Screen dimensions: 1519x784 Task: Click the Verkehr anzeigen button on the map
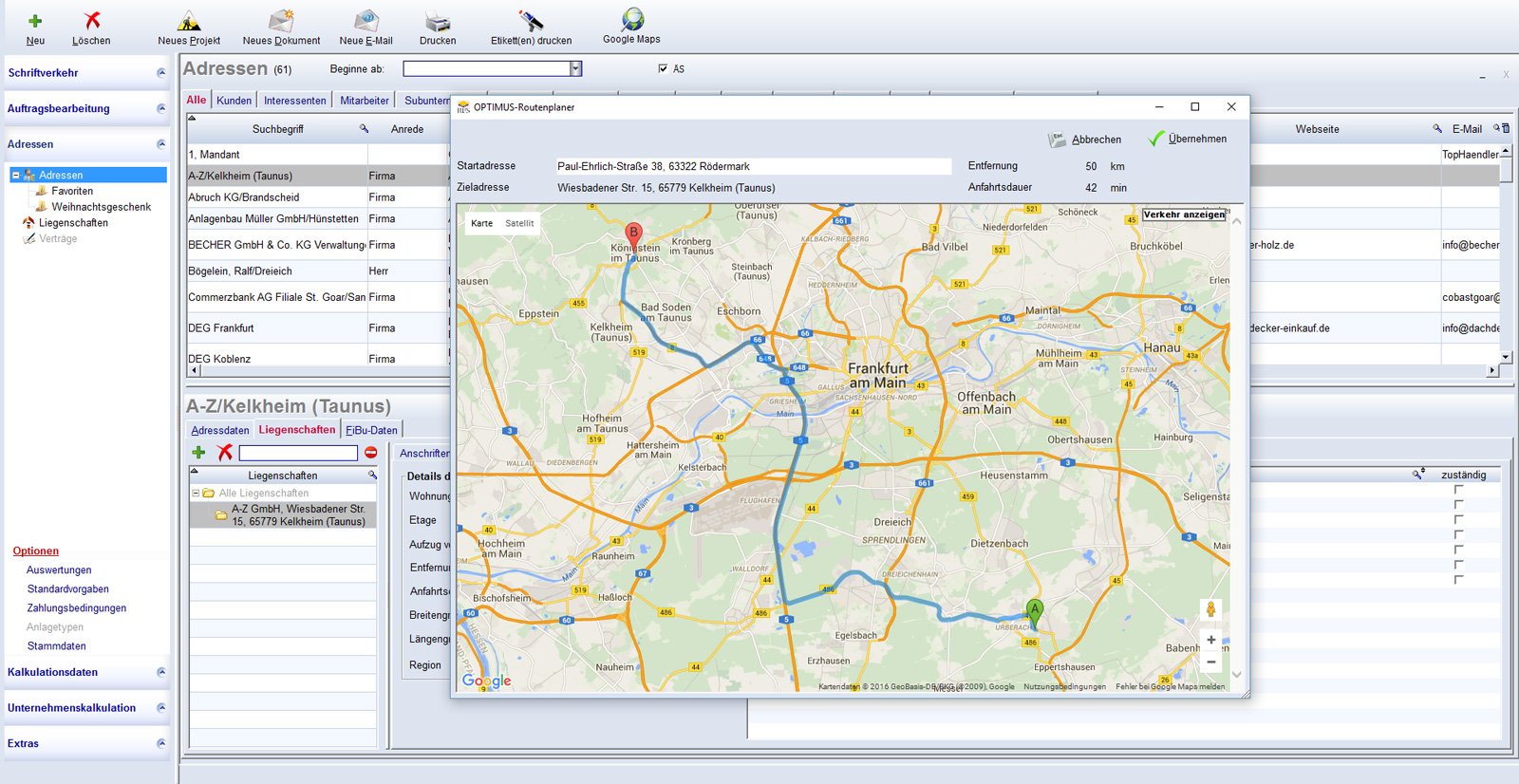coord(1184,215)
